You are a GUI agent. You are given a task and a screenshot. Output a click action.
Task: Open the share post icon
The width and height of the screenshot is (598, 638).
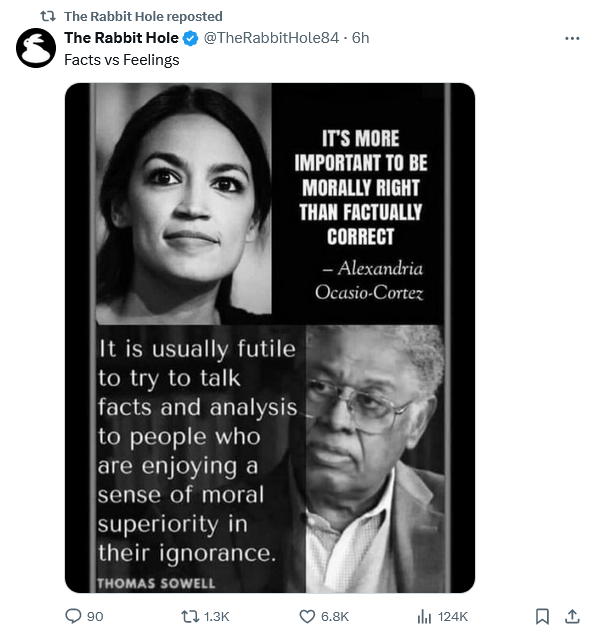tap(572, 616)
